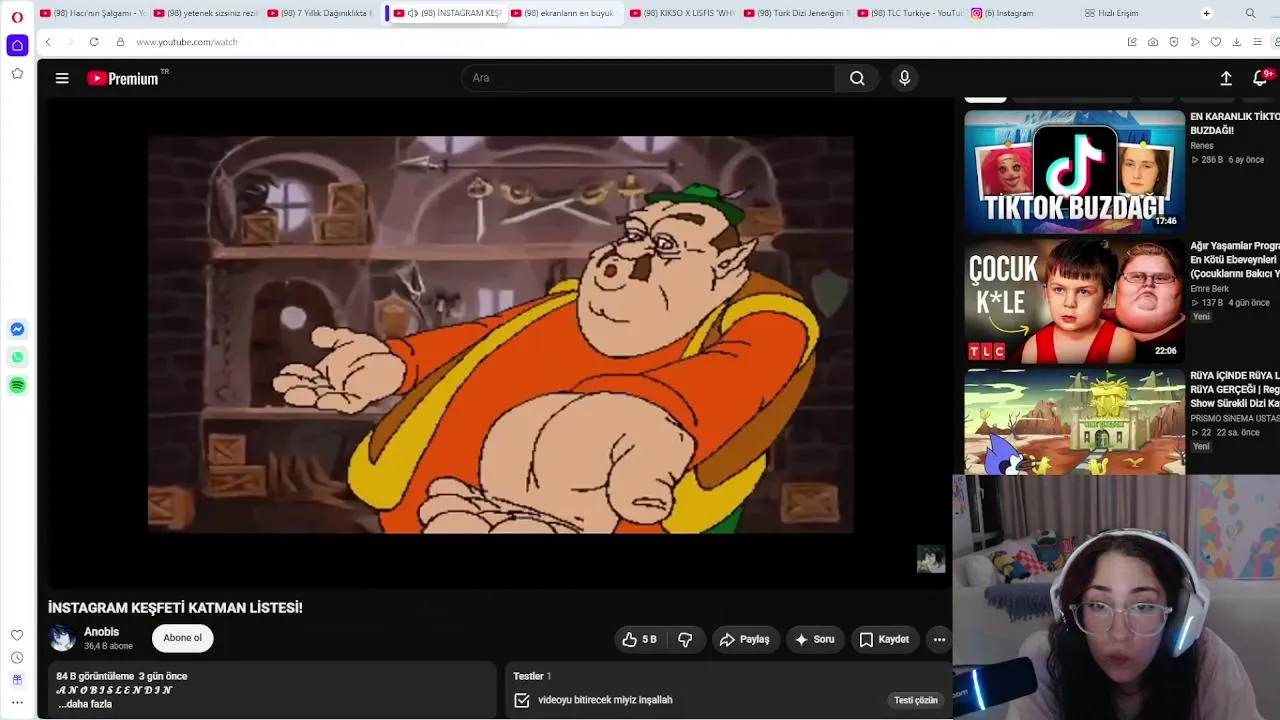The width and height of the screenshot is (1280, 720).
Task: Open the heart icon in Opera sidebar
Action: pos(17,635)
